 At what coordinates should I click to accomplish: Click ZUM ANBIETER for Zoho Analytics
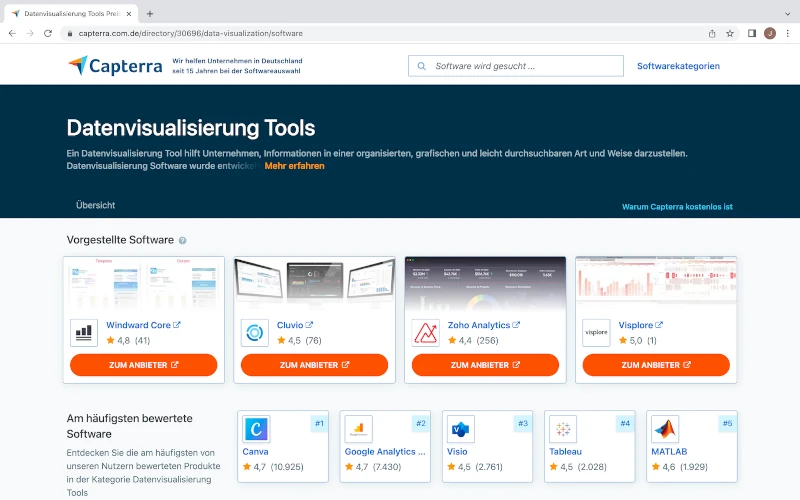click(x=485, y=365)
